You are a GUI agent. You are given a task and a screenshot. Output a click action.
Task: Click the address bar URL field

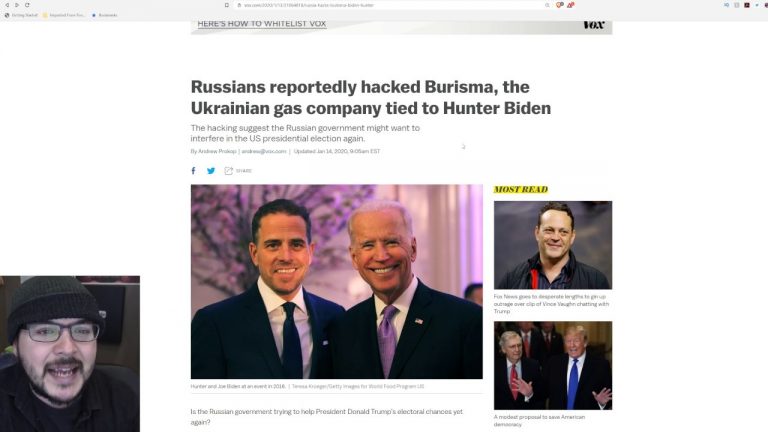tap(387, 5)
